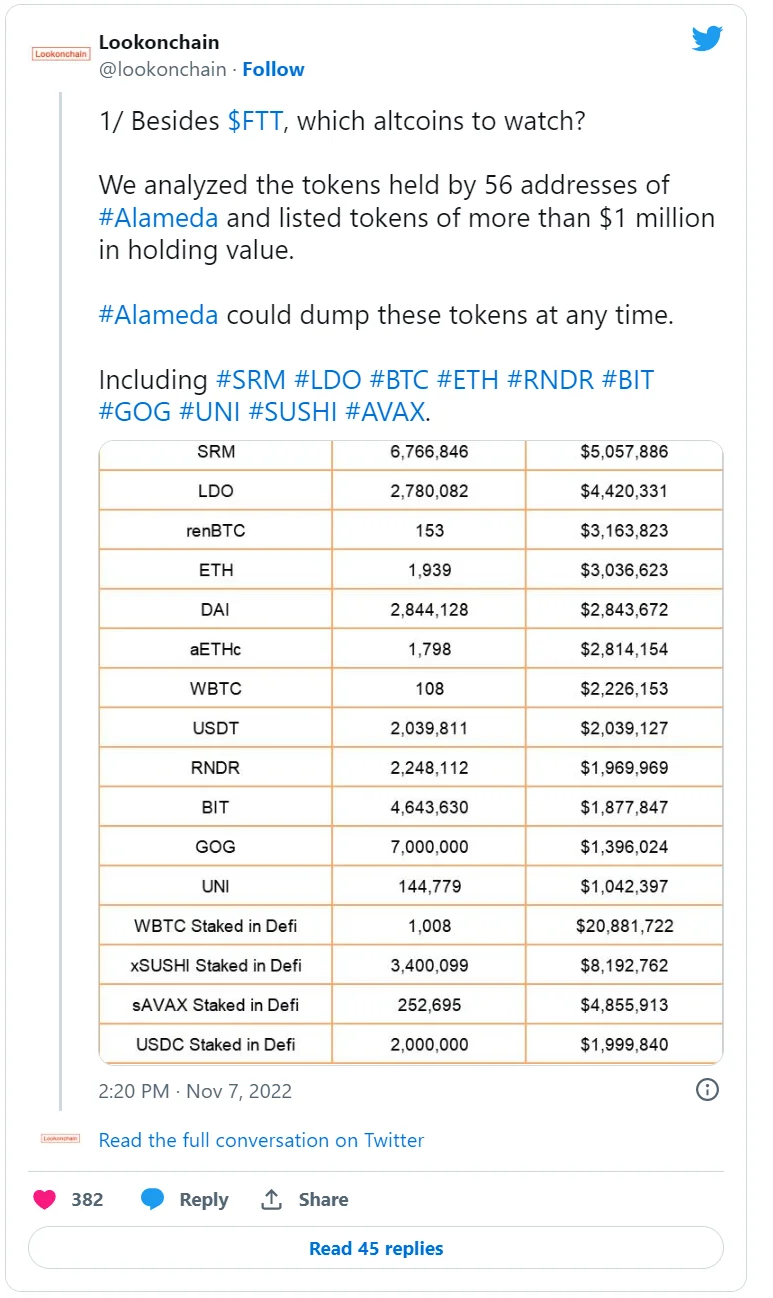Click the $FTT cashtag link
Screen dimensions: 773x1298
(x=257, y=121)
